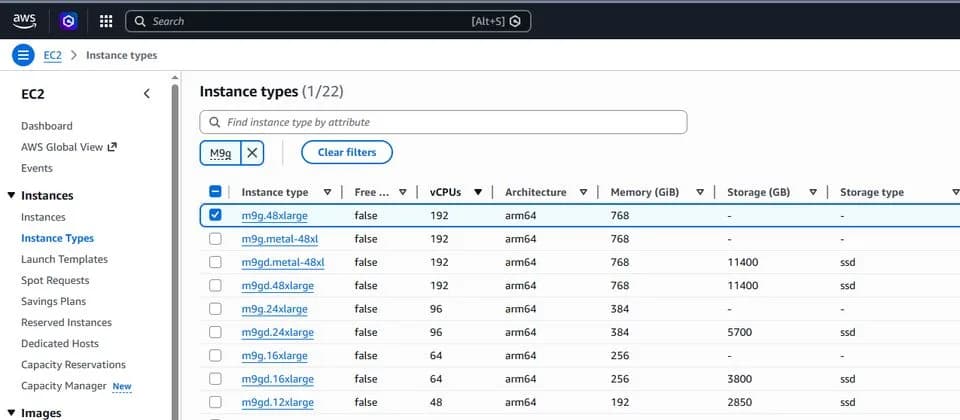Check the m9g.16xlarge row checkbox
Screen dimensions: 960x420
215,355
